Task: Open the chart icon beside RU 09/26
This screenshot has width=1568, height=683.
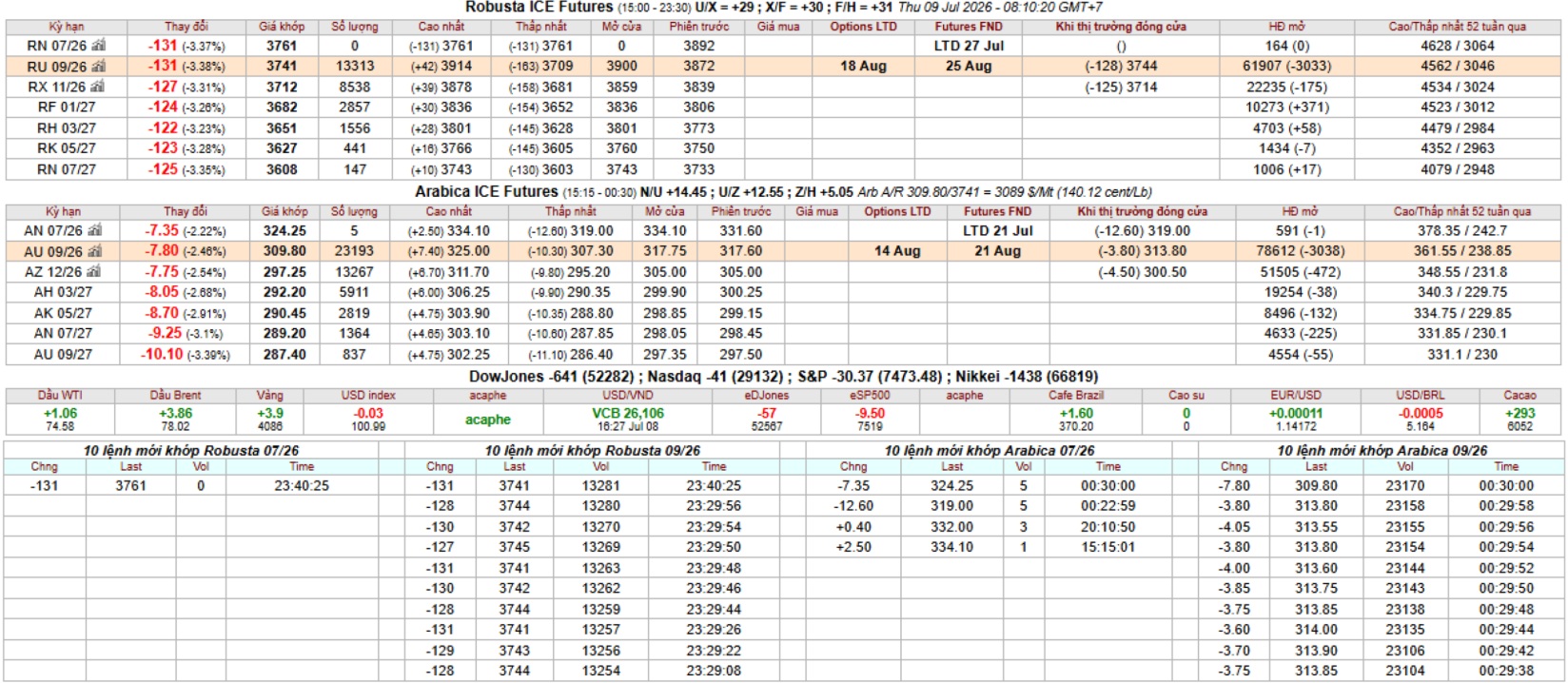Action: pyautogui.click(x=98, y=66)
